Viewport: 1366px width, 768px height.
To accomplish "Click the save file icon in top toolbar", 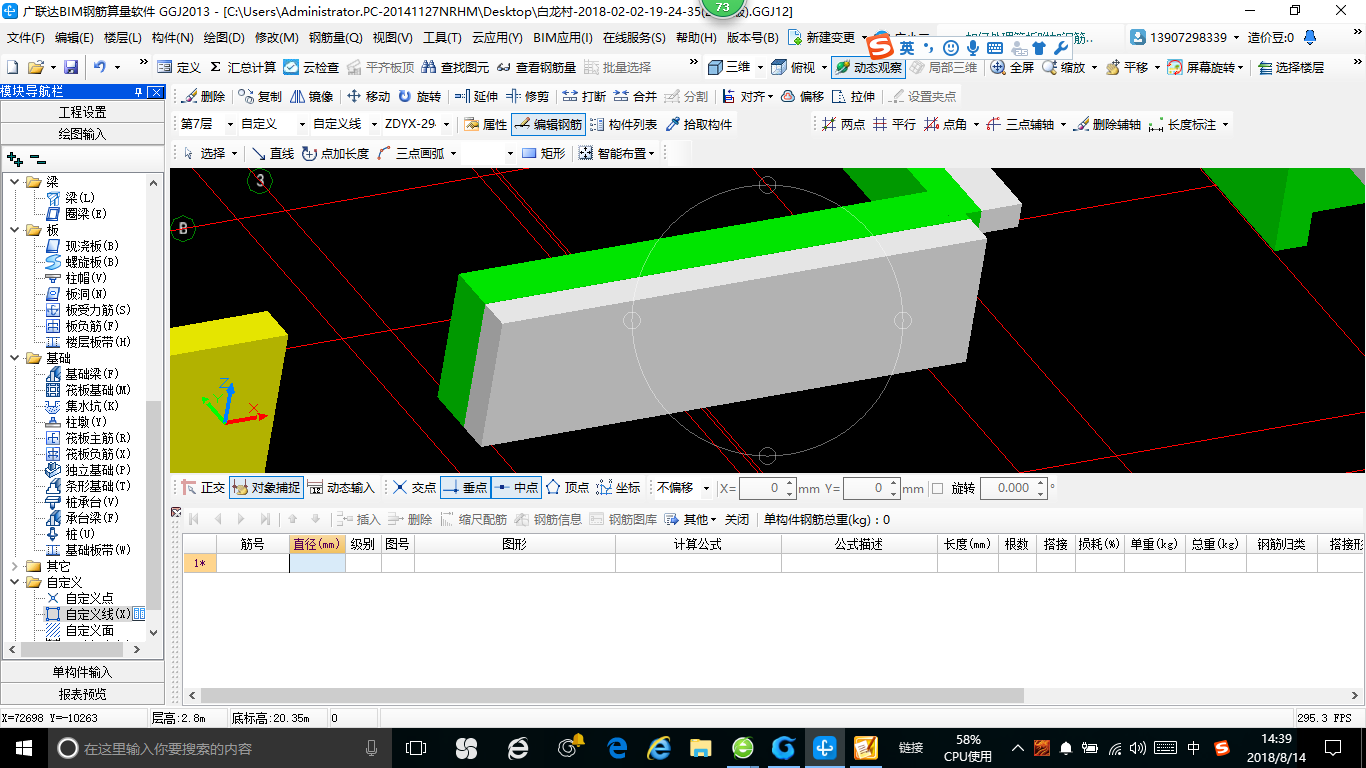I will click(71, 67).
